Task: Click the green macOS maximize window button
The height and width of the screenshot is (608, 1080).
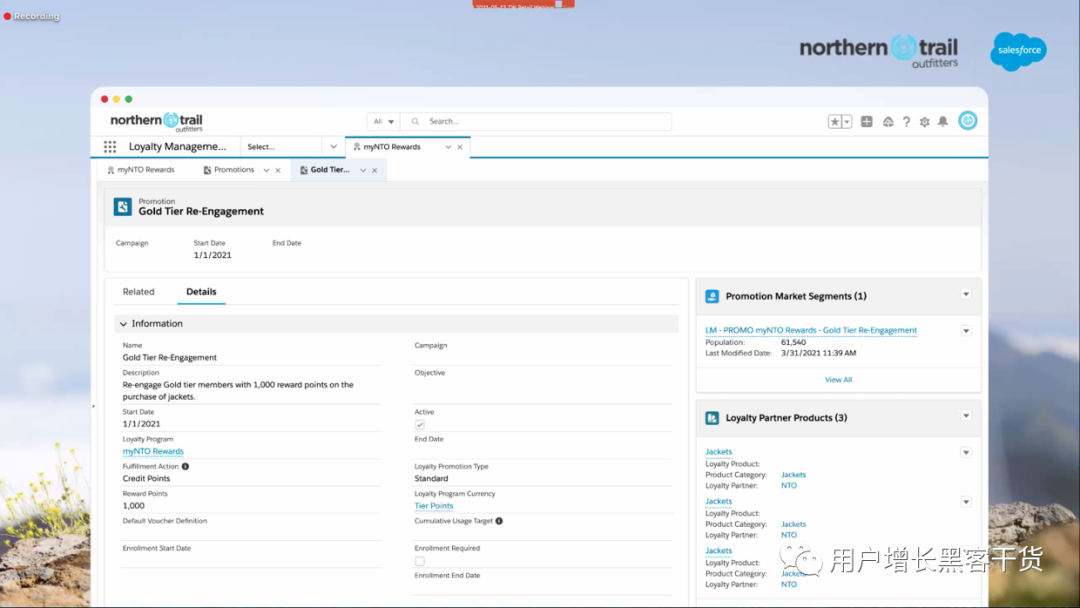Action: (128, 99)
